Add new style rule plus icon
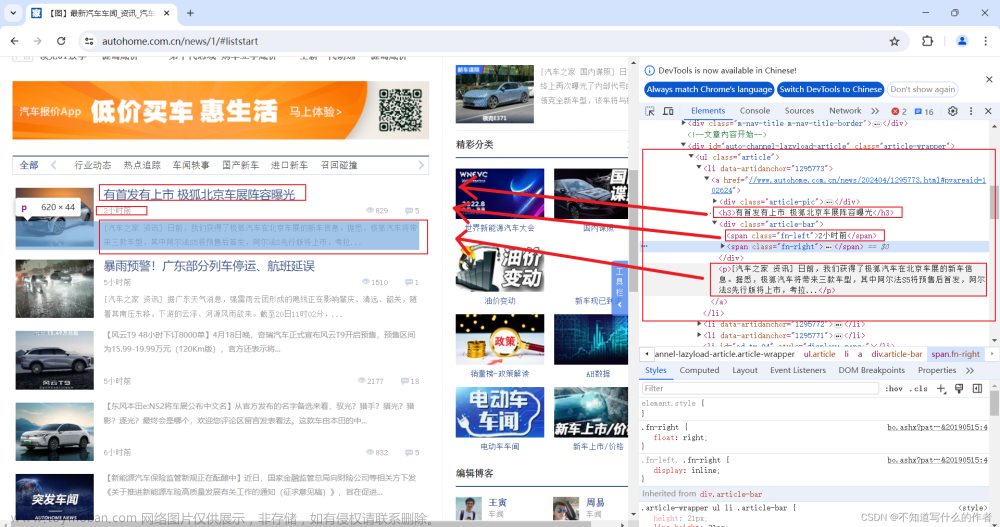Image resolution: width=1000 pixels, height=527 pixels. [x=941, y=389]
